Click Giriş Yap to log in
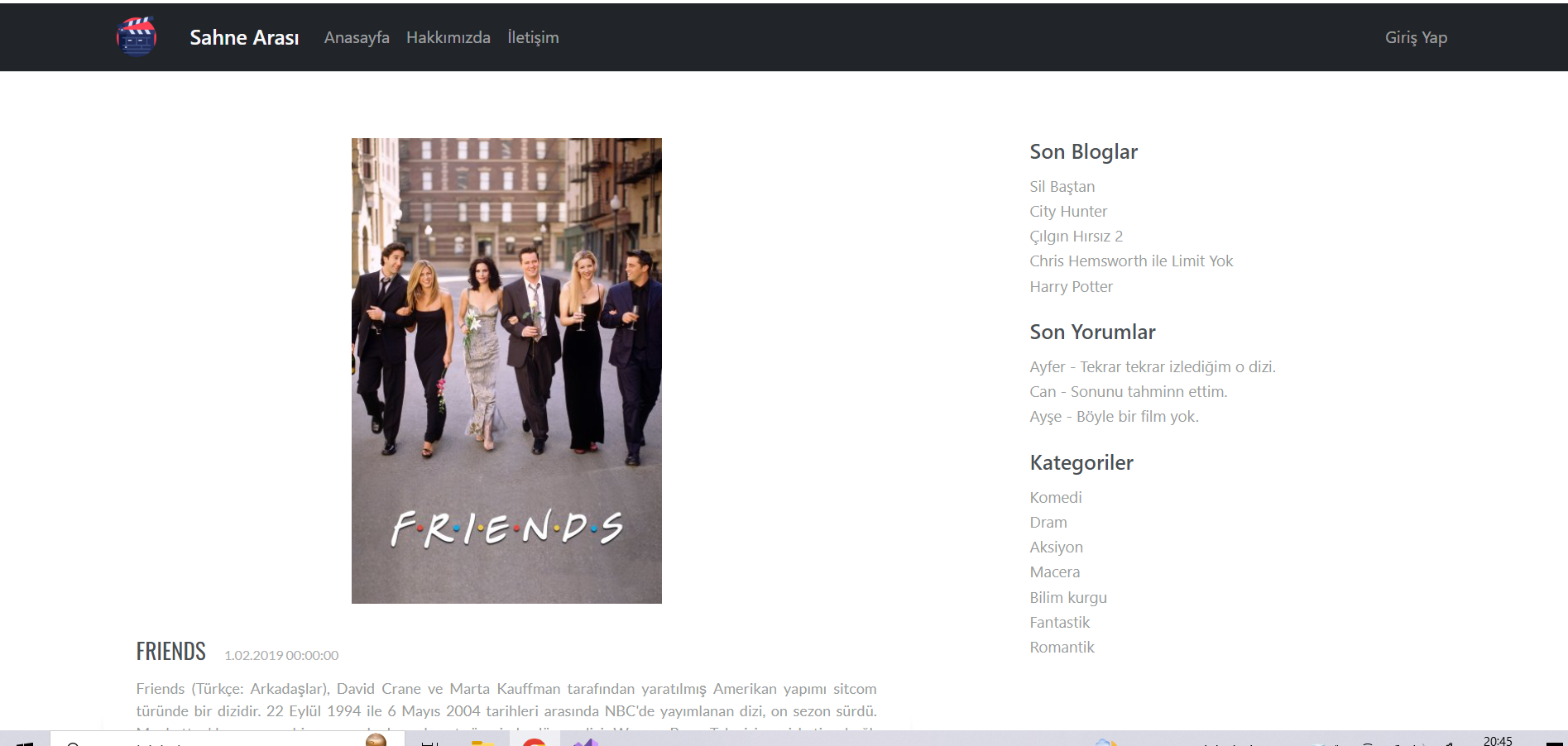The height and width of the screenshot is (746, 1568). (1416, 37)
